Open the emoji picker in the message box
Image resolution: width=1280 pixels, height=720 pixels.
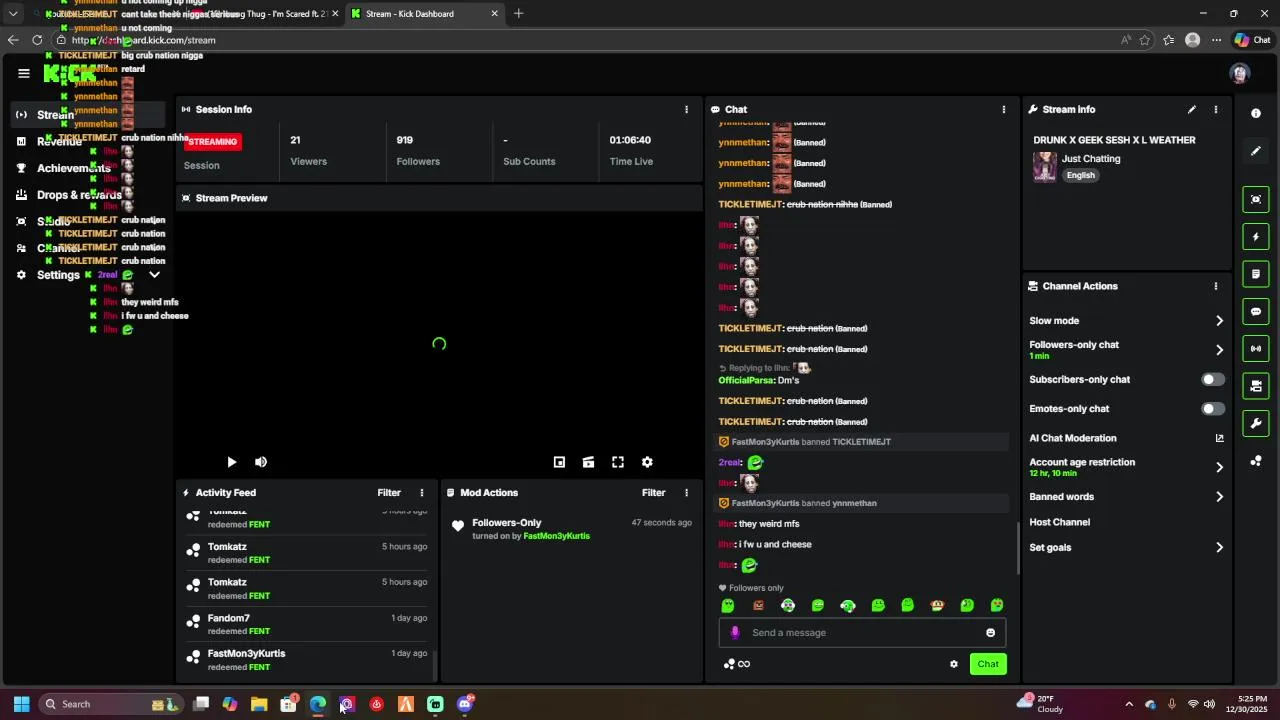[x=991, y=633]
